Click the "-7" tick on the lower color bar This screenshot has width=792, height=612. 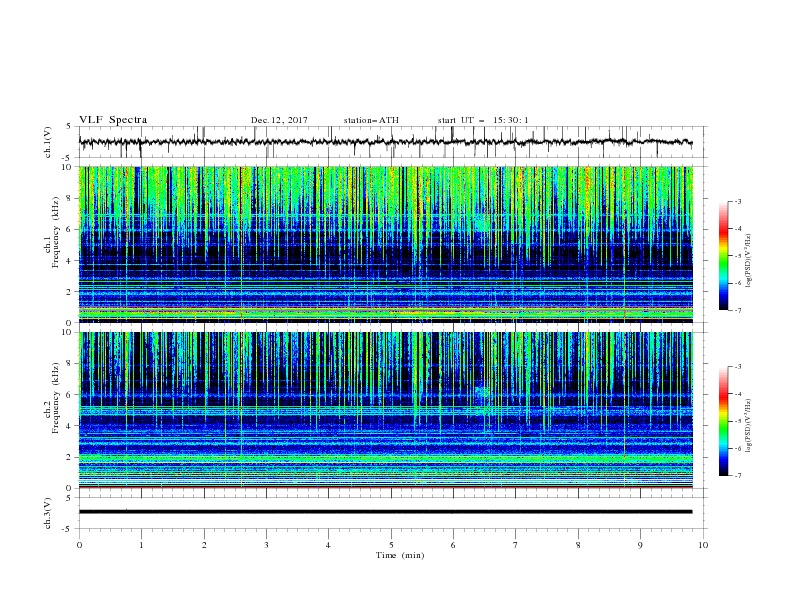tap(737, 476)
